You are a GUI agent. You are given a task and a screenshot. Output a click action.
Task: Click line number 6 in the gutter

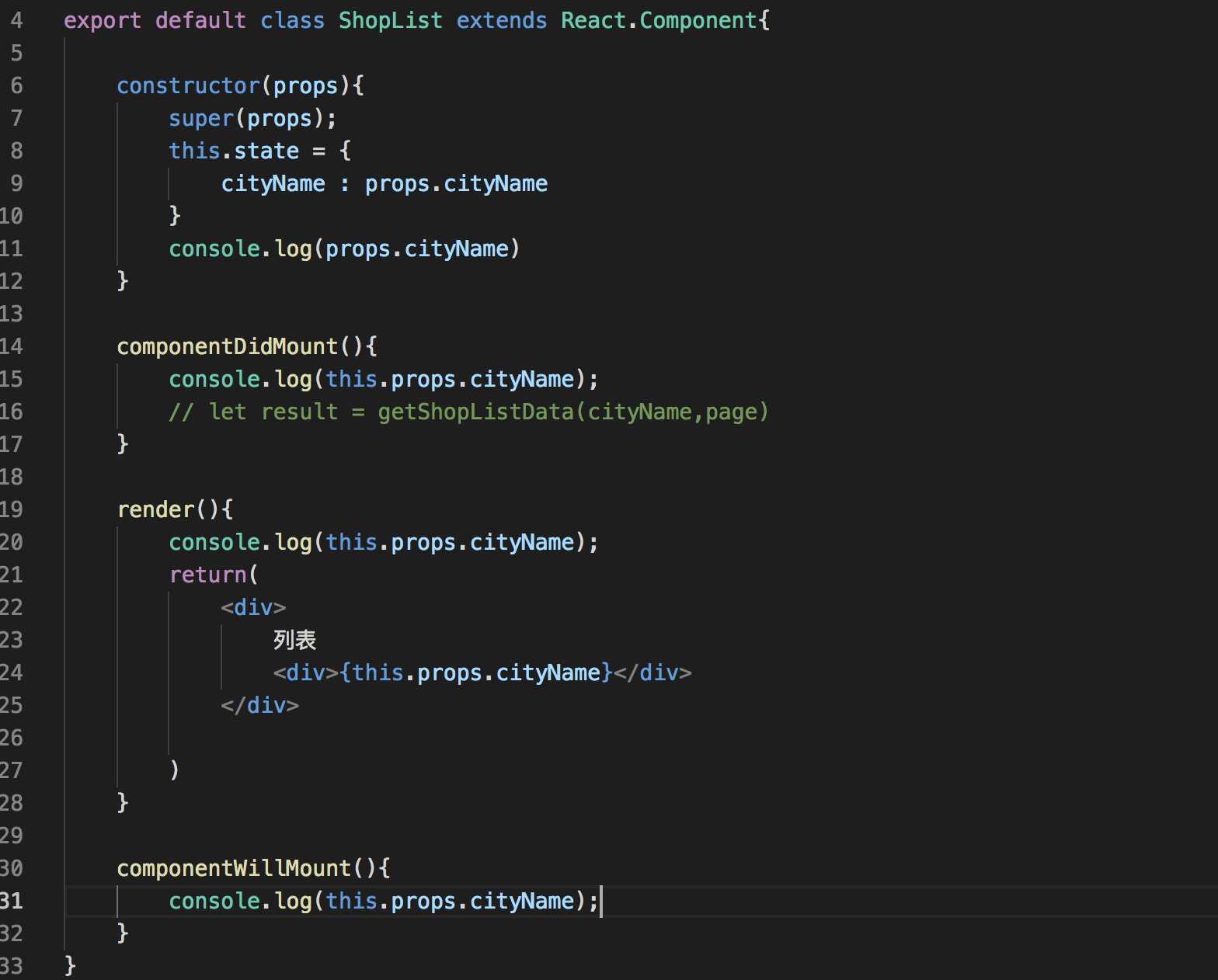point(16,85)
